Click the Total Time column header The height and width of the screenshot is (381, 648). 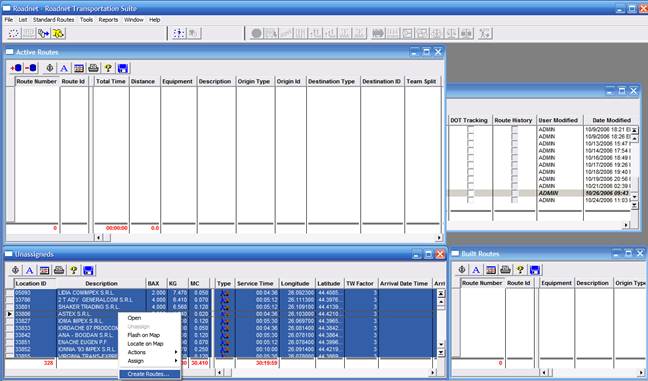(111, 81)
